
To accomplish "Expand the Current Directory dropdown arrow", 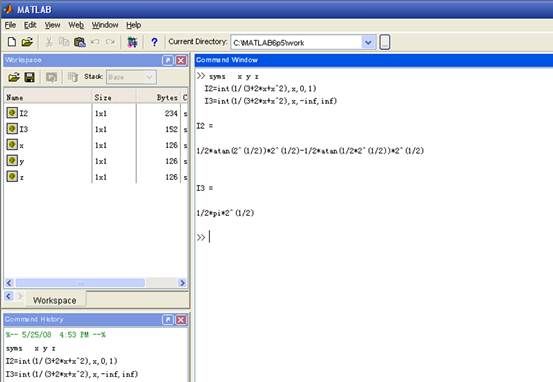I will point(368,43).
